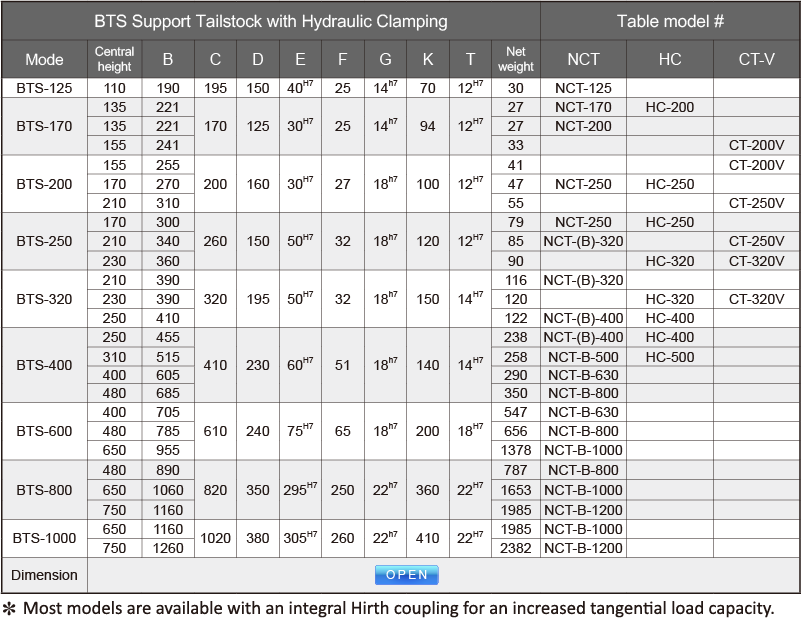Select the BTS-200 model cell
Screen dimensions: 801x623
[44, 184]
